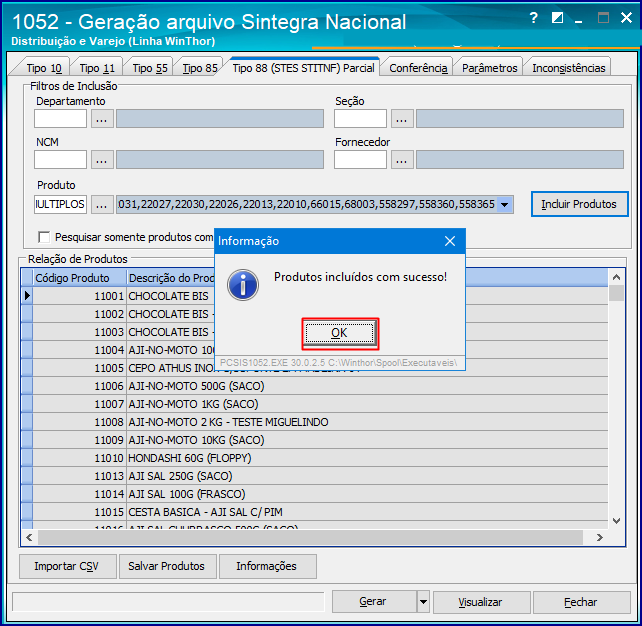Image resolution: width=642 pixels, height=626 pixels.
Task: Open Fornecedor lookup ellipsis button
Action: 402,160
